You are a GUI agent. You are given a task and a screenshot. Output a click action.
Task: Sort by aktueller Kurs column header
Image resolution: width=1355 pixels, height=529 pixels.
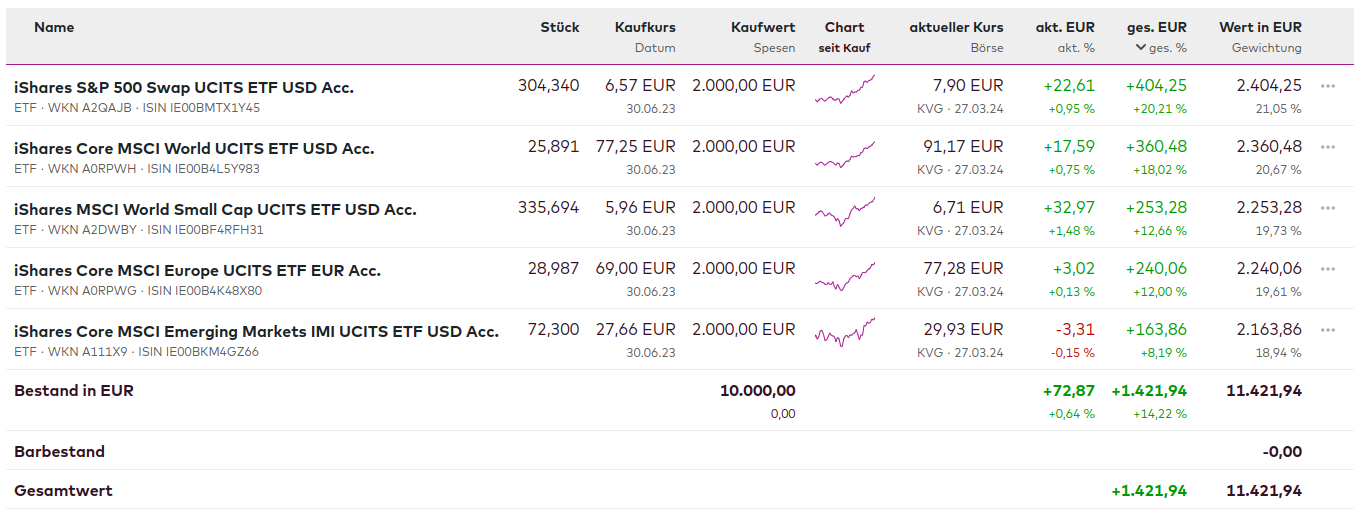click(956, 28)
